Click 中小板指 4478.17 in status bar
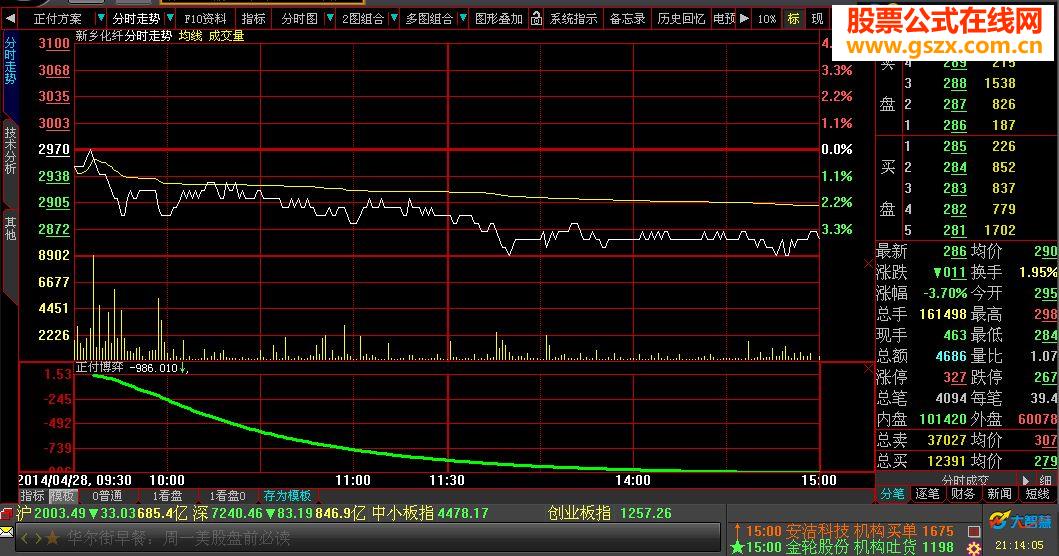1059x556 pixels. pyautogui.click(x=430, y=513)
